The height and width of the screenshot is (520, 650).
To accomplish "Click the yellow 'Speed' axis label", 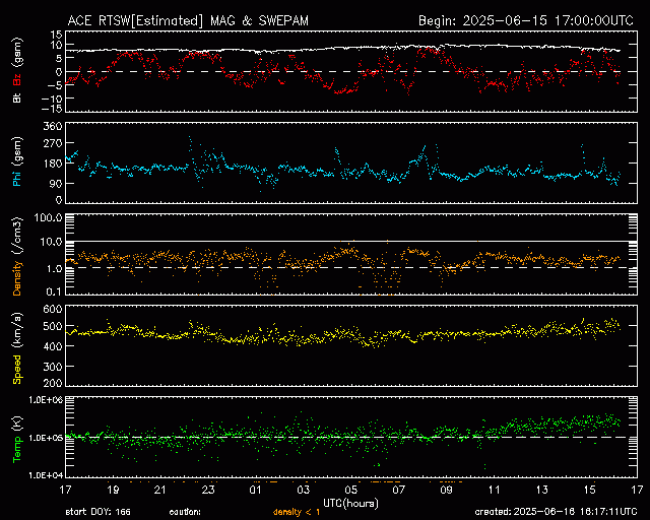I will (17, 369).
